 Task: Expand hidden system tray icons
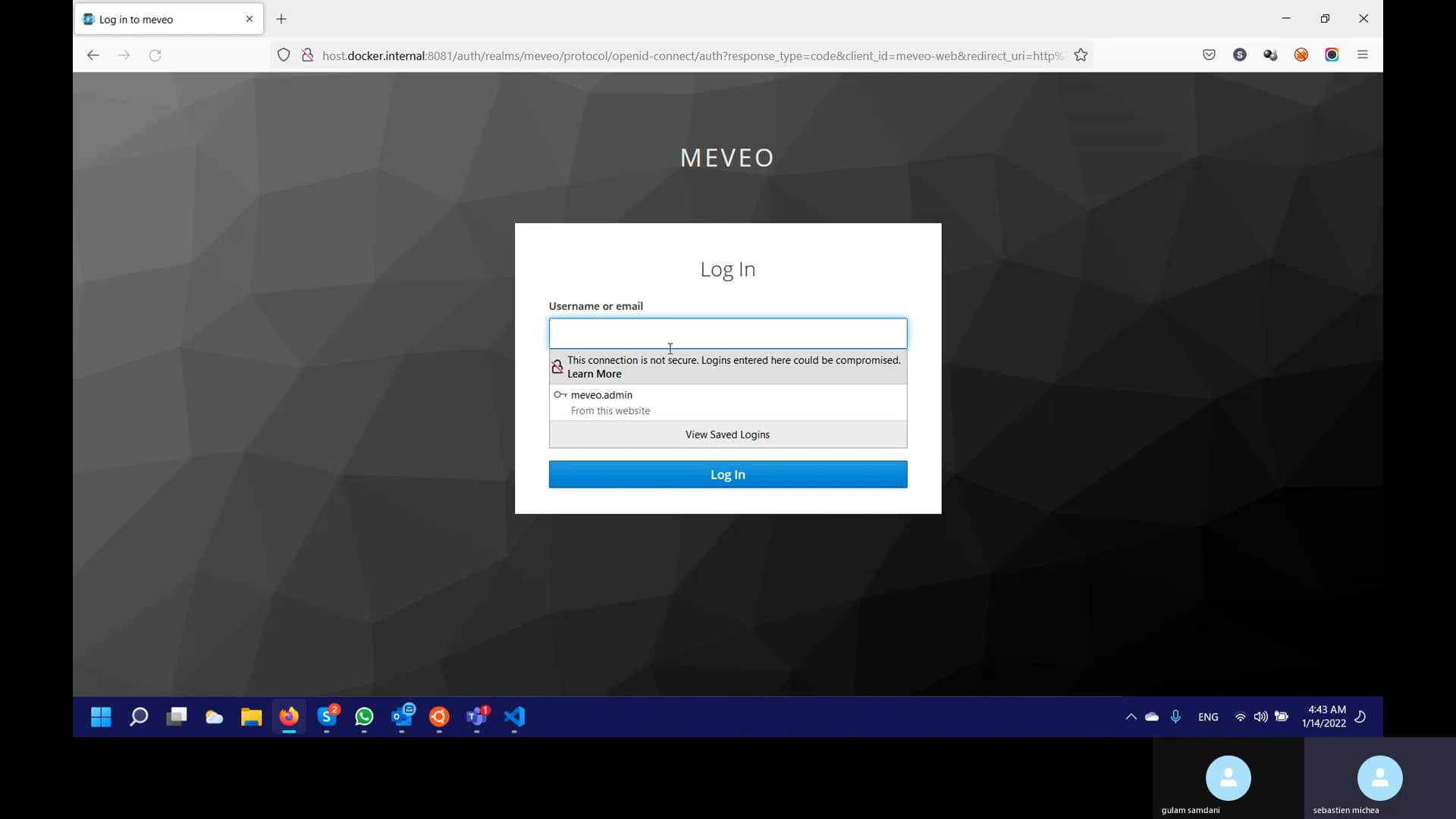tap(1131, 717)
